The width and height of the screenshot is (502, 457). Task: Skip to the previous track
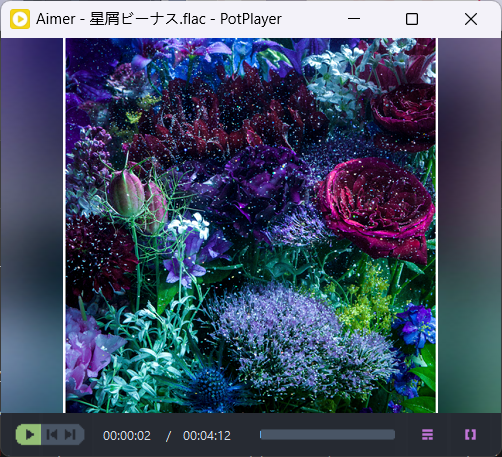click(52, 434)
